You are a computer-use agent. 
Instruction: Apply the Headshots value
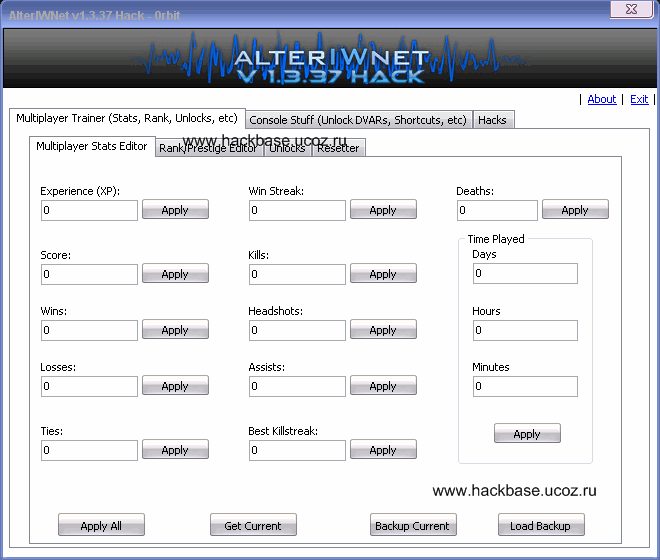click(x=383, y=330)
